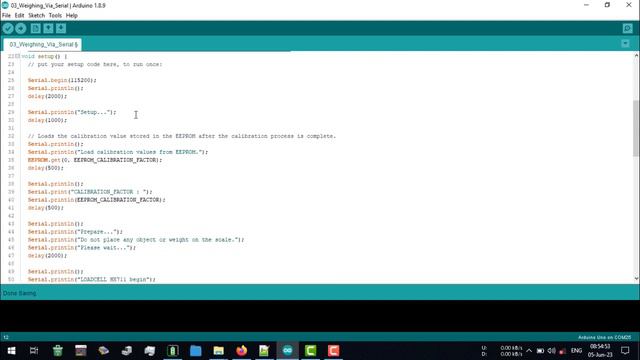Create a new sketch with New icon
This screenshot has height=360, width=640.
point(36,28)
